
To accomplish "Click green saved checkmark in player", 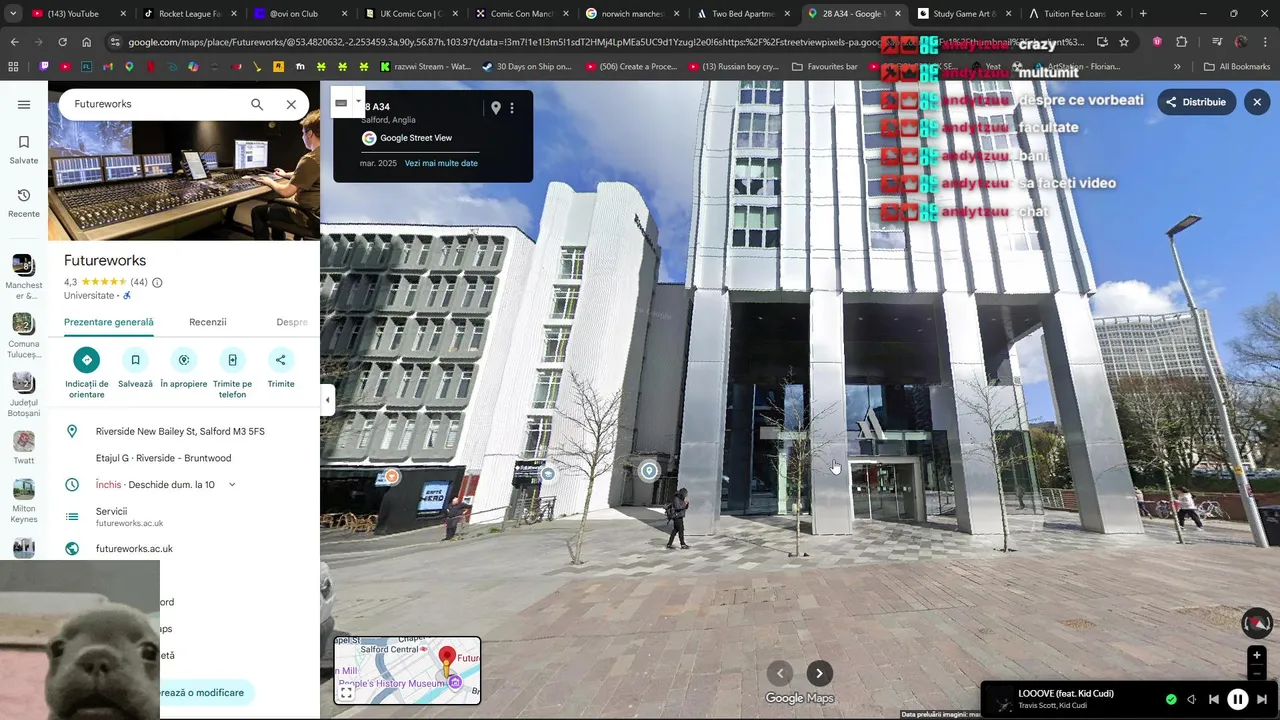I will point(1171,699).
